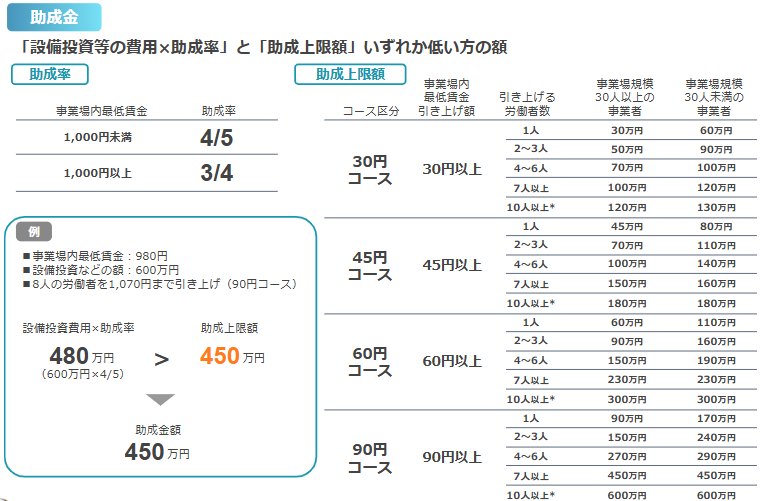Click 450万円 under 30人未満 in 90円コース table row
This screenshot has height=501, width=766.
(x=716, y=476)
